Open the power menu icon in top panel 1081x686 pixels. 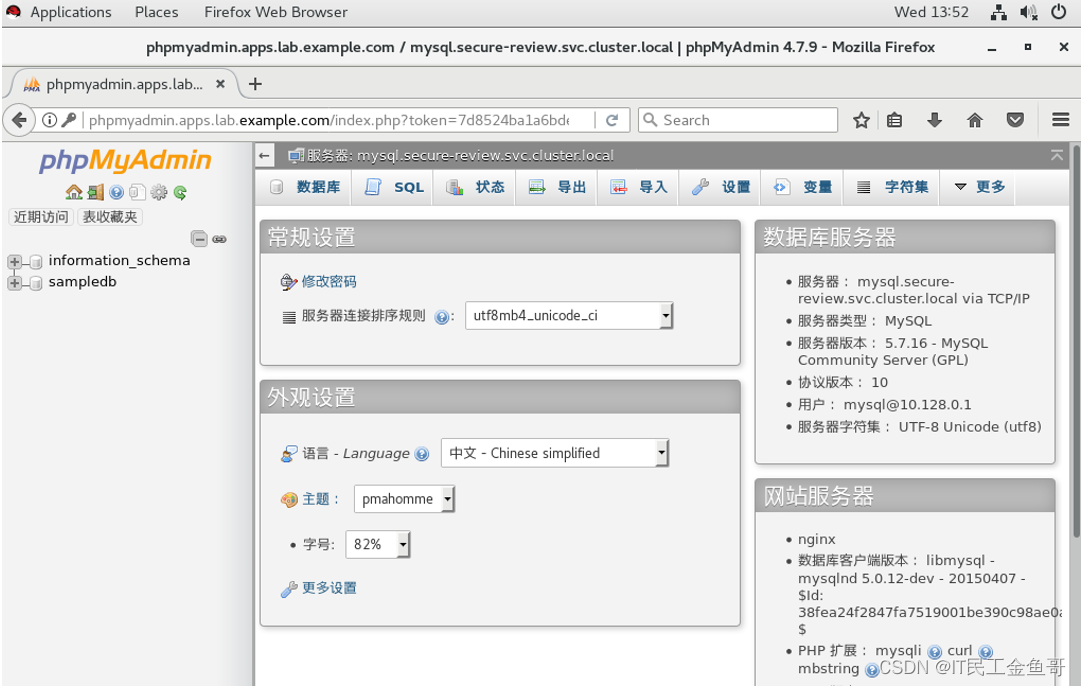pos(1059,12)
